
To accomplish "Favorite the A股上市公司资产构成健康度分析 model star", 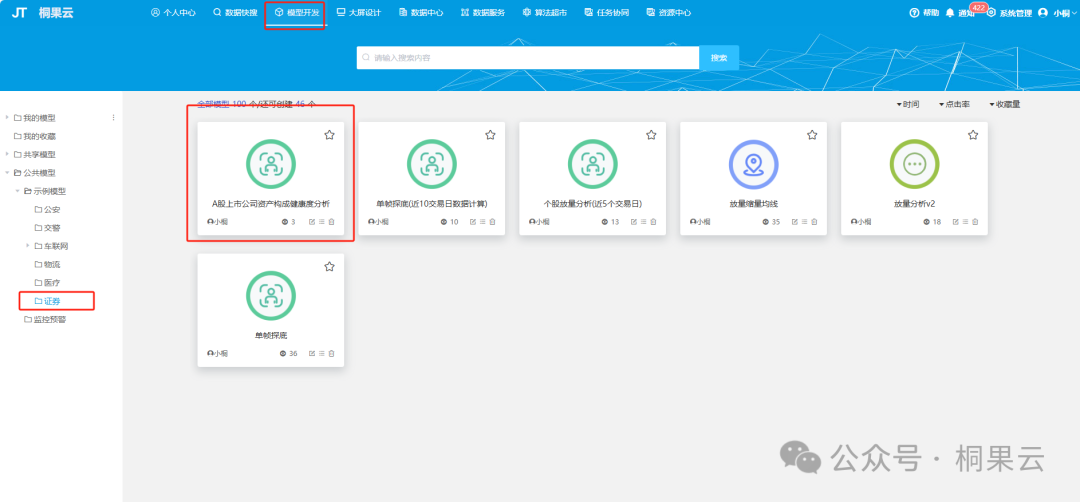I will point(329,135).
